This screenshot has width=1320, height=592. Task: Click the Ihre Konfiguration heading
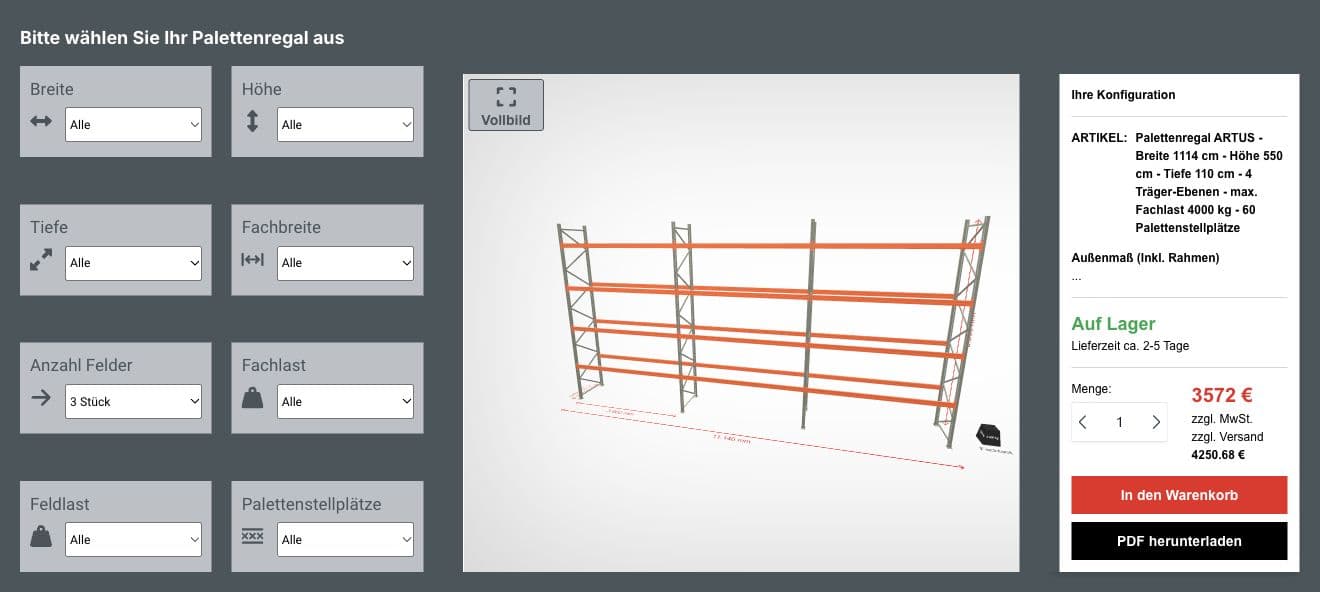pyautogui.click(x=1123, y=95)
